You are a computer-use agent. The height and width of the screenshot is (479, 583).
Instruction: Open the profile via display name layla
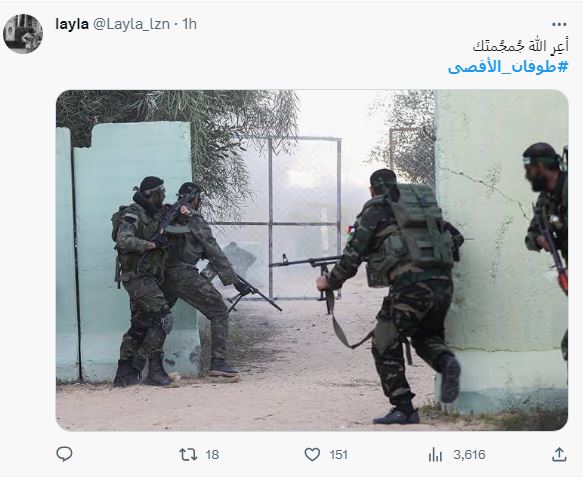72,24
